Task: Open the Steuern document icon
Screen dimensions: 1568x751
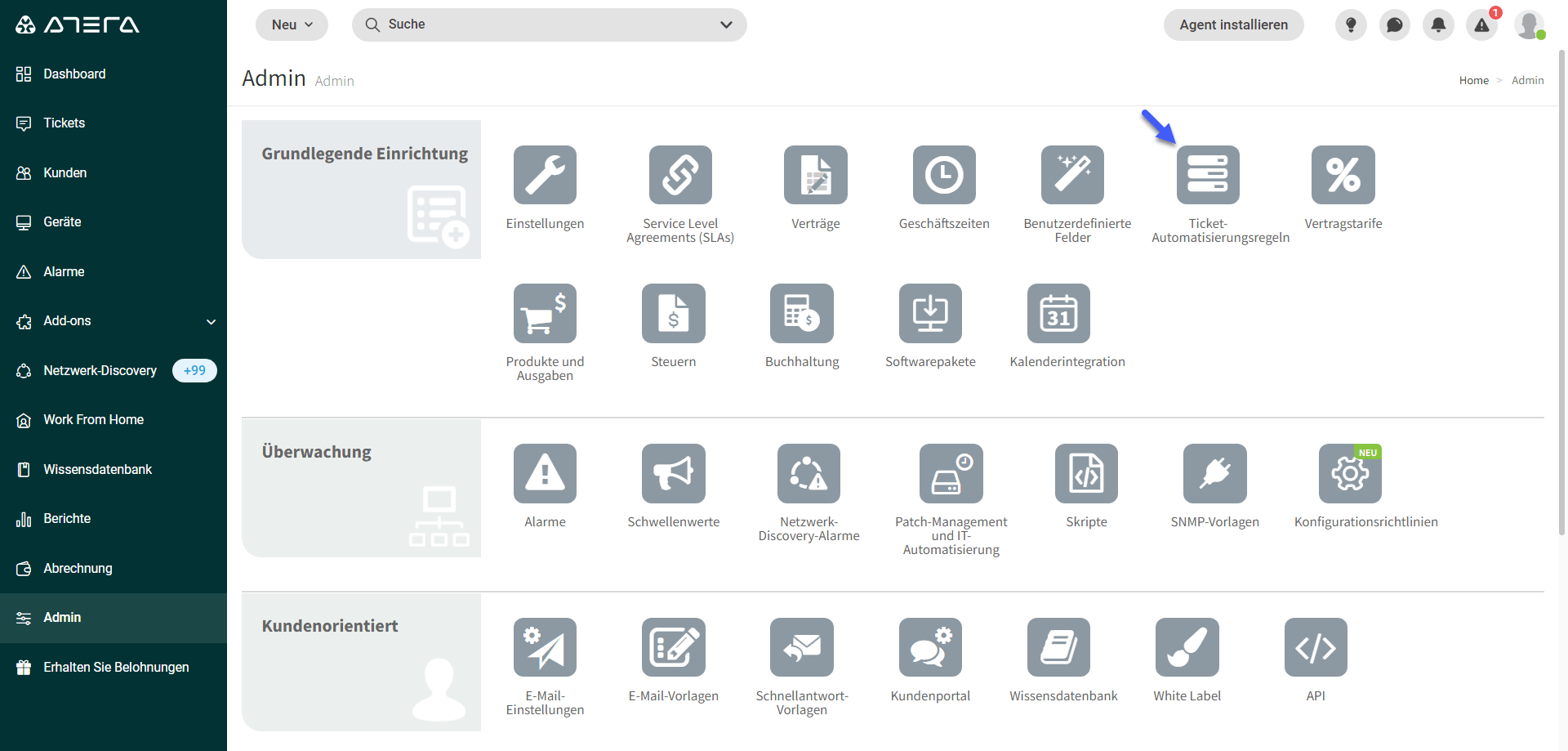Action: coord(674,313)
